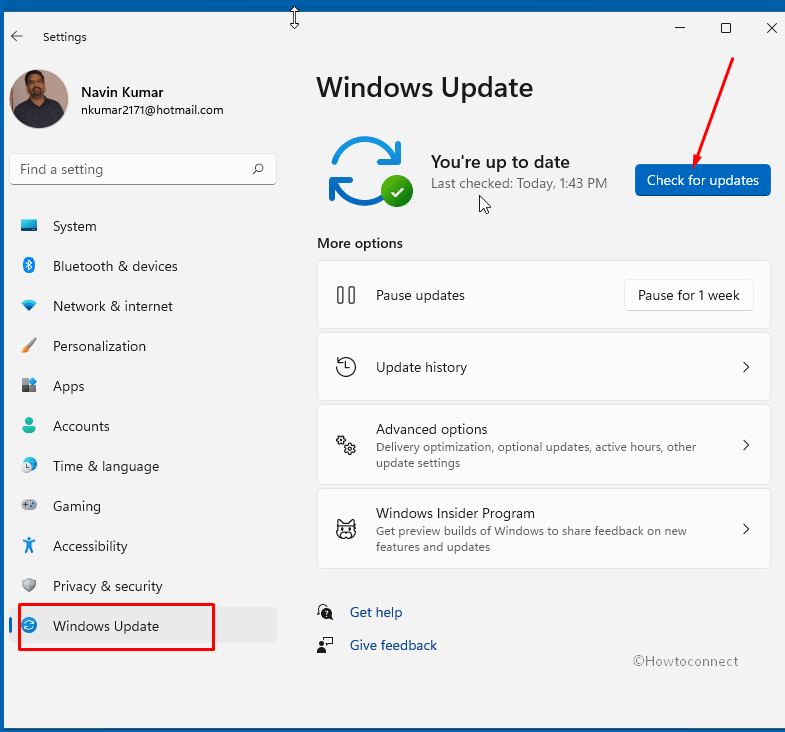
Task: Click the Accessibility figure icon
Action: (29, 546)
